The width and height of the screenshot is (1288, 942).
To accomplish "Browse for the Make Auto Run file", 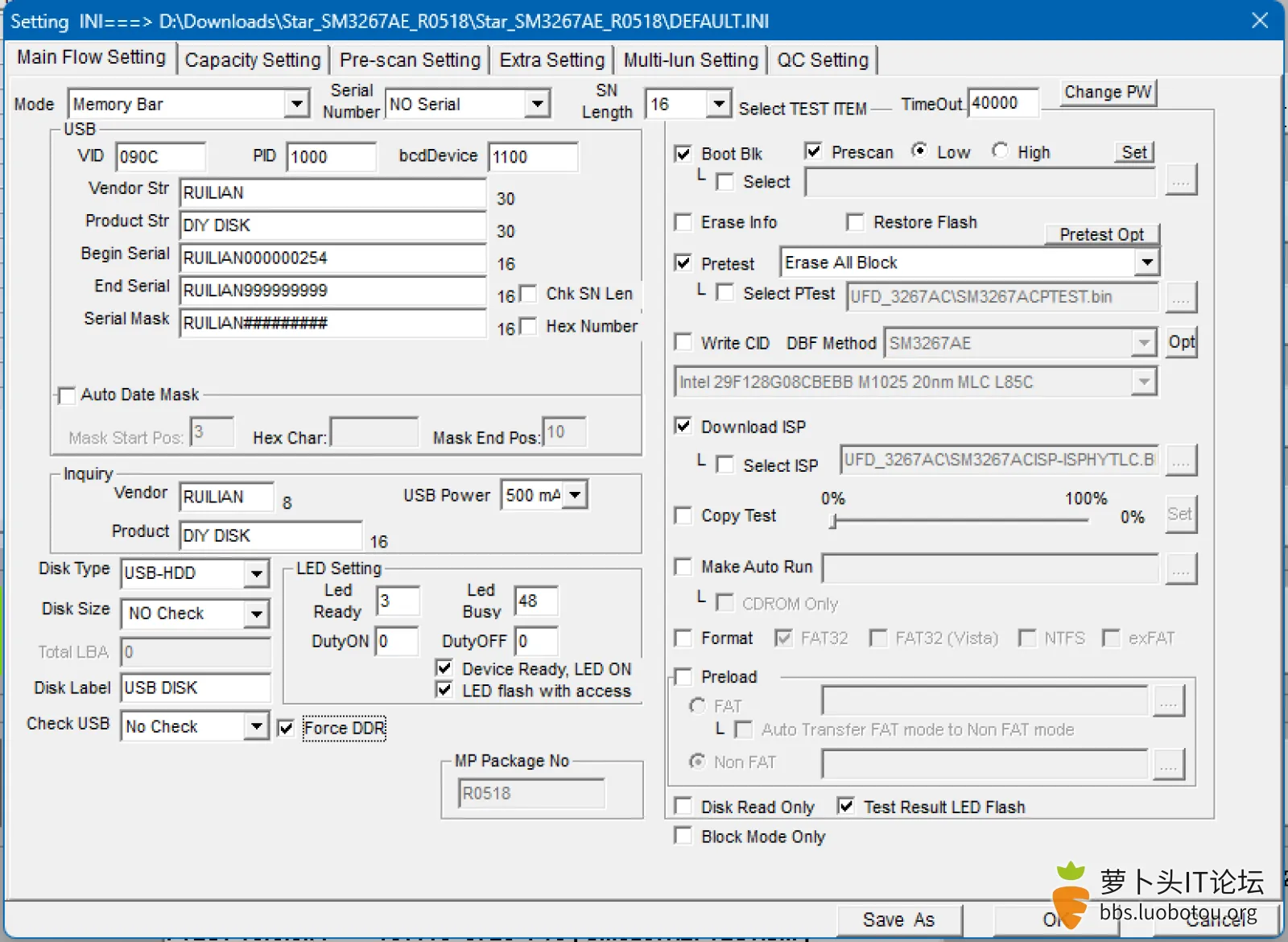I will 1181,568.
